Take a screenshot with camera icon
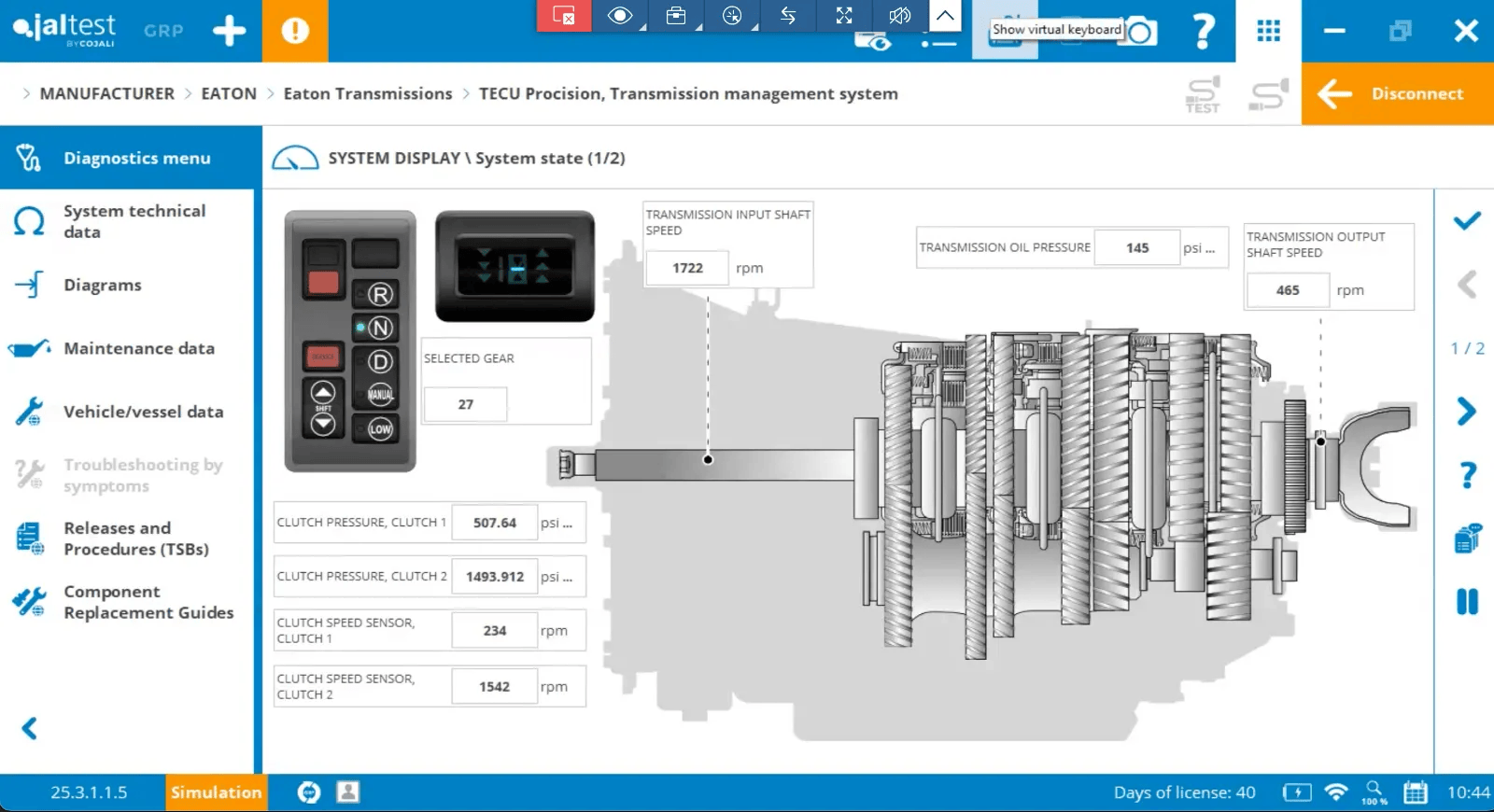 coord(1140,32)
